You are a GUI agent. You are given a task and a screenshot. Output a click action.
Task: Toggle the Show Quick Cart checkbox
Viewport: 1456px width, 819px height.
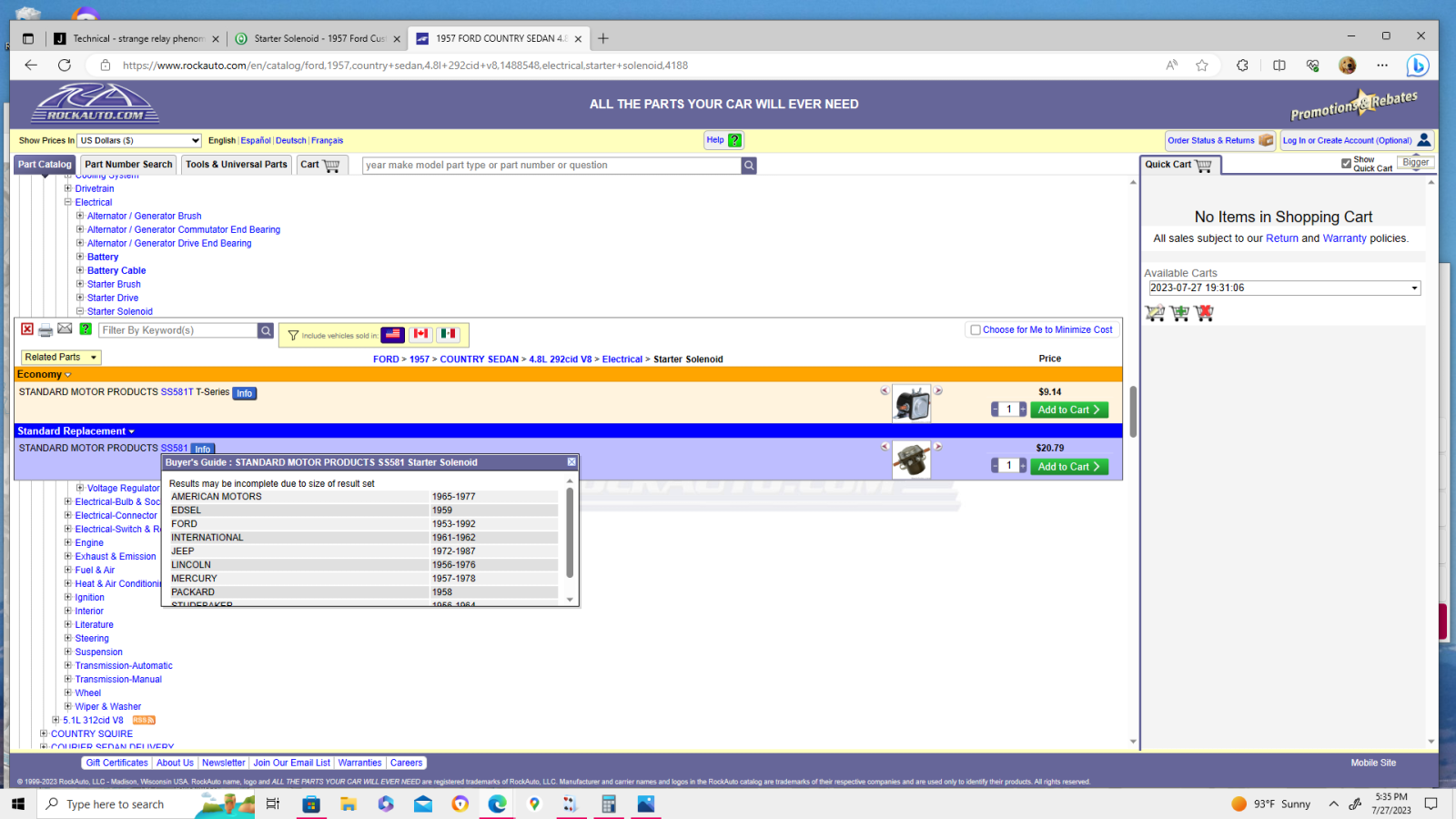pos(1346,164)
